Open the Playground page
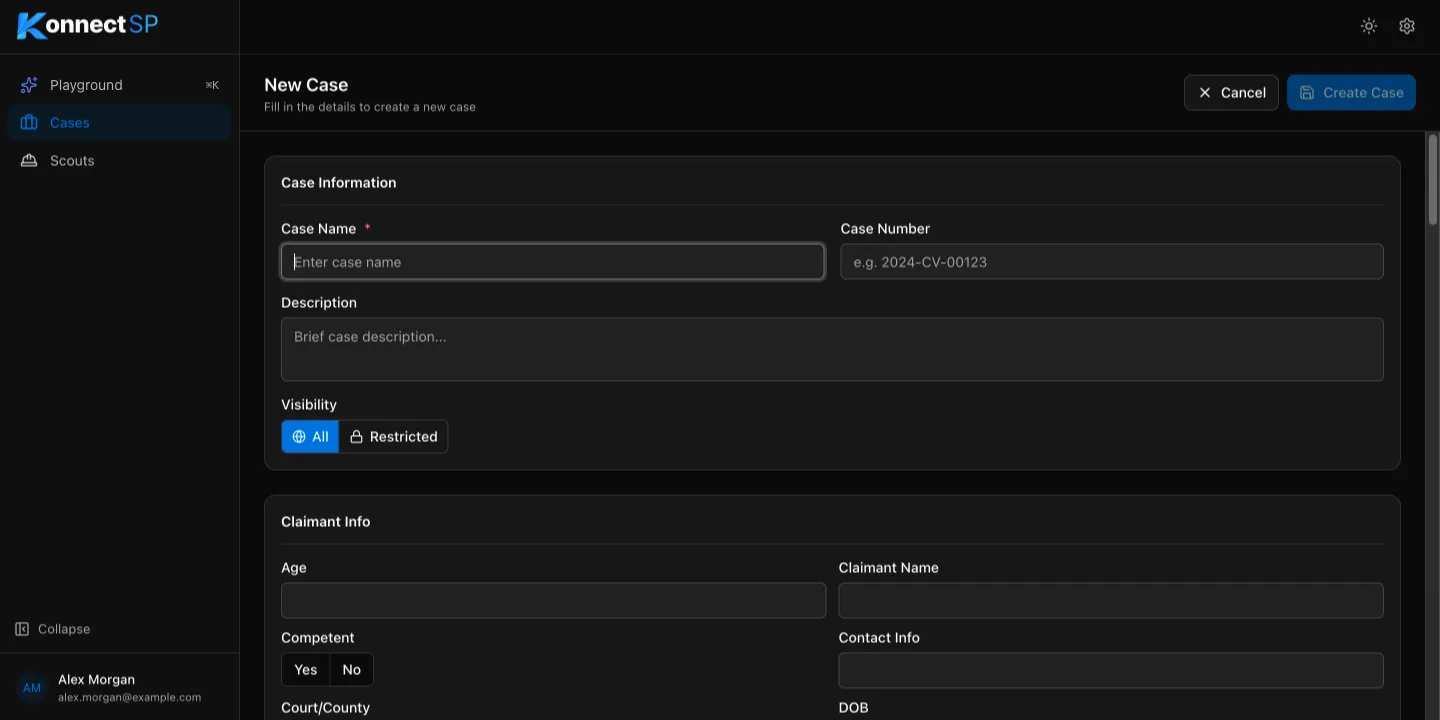Image resolution: width=1440 pixels, height=720 pixels. pos(120,85)
